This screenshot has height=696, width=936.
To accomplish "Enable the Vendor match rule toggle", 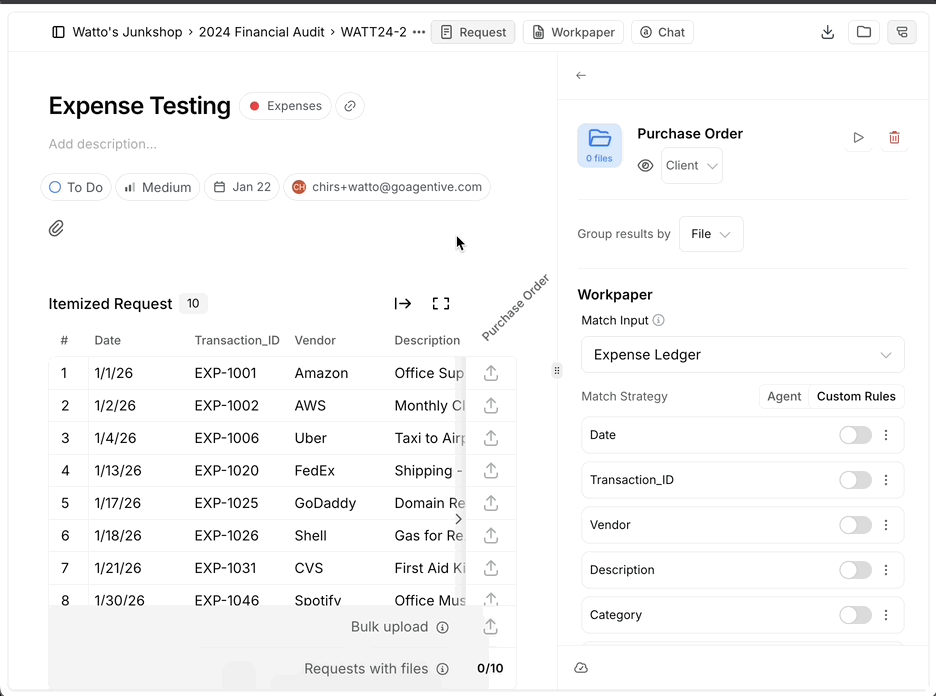I will point(855,525).
